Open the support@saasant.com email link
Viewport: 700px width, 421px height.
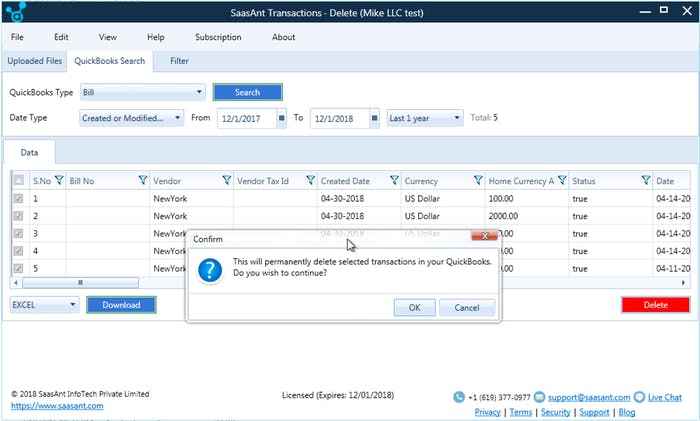587,398
